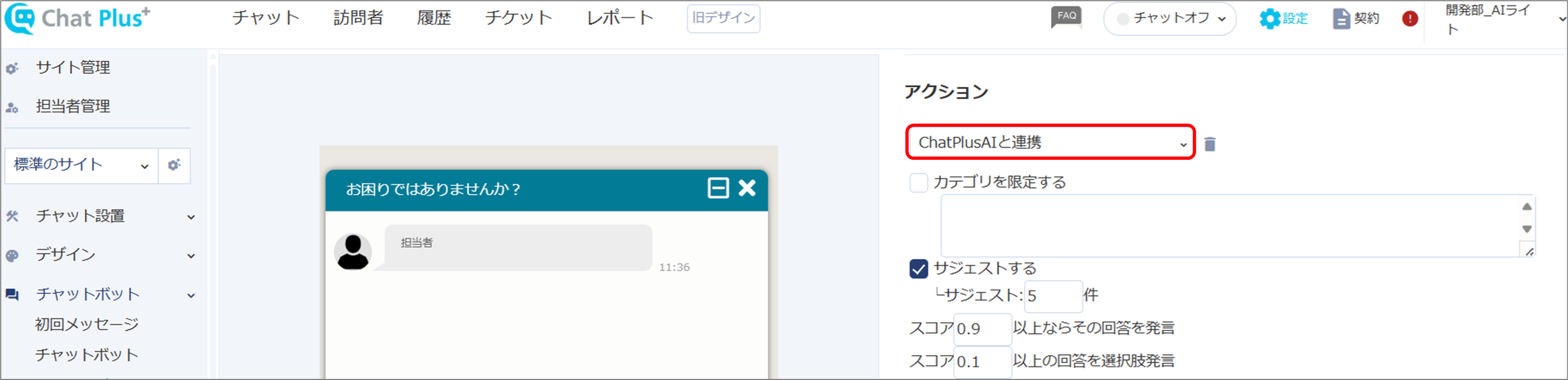Screen dimensions: 1568x380
Task: Uncheck the サジェストする checkbox
Action: 918,269
